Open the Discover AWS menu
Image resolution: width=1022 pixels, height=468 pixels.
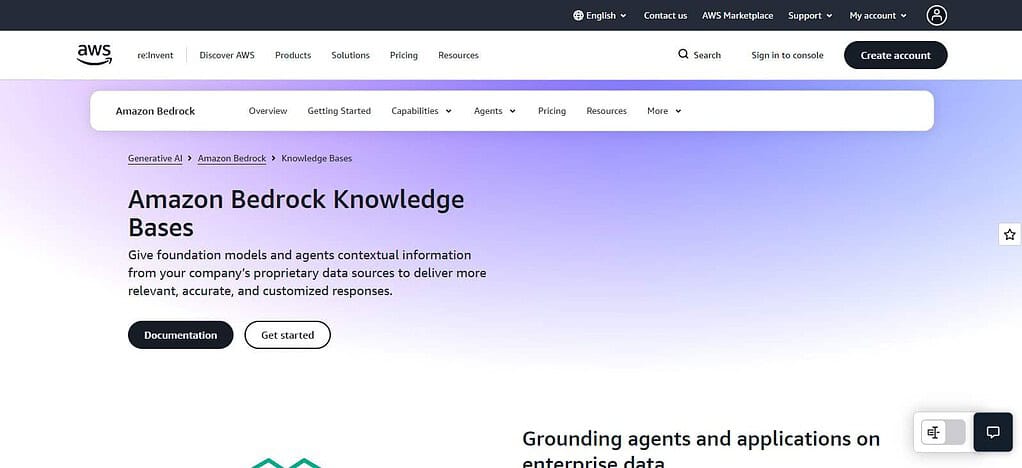pos(227,55)
